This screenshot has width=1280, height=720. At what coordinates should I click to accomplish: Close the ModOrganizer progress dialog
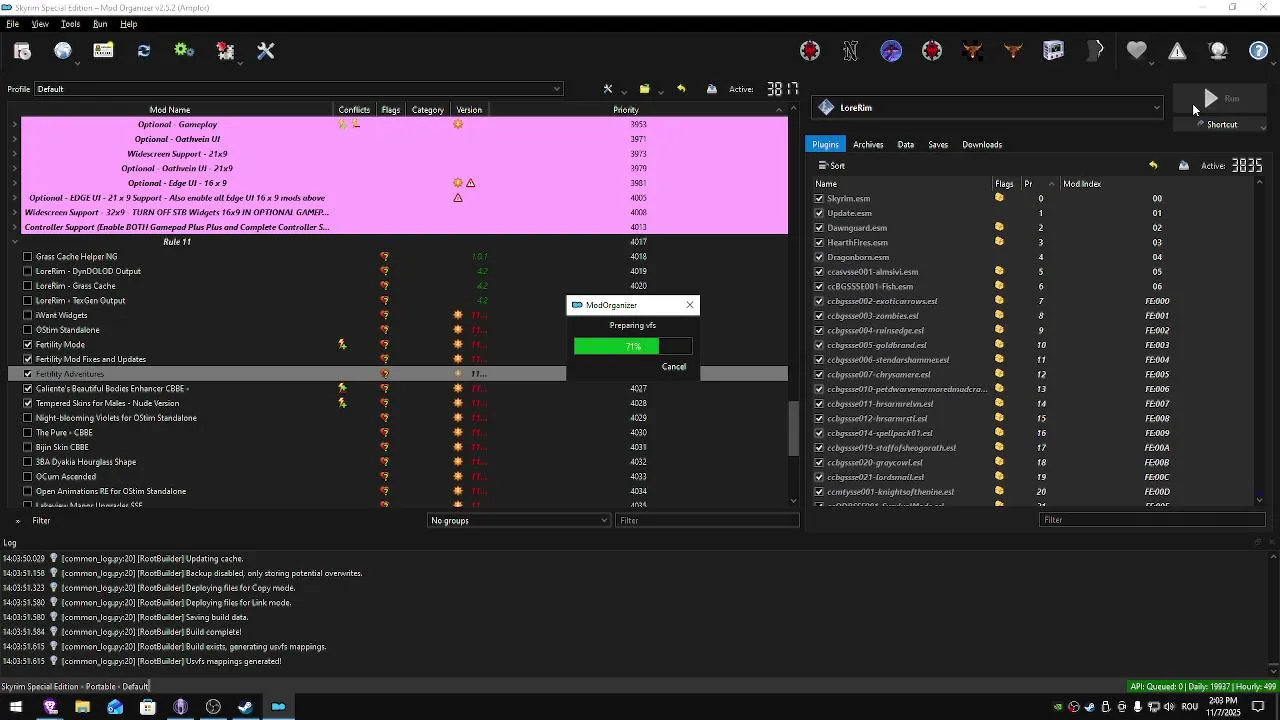click(x=689, y=305)
